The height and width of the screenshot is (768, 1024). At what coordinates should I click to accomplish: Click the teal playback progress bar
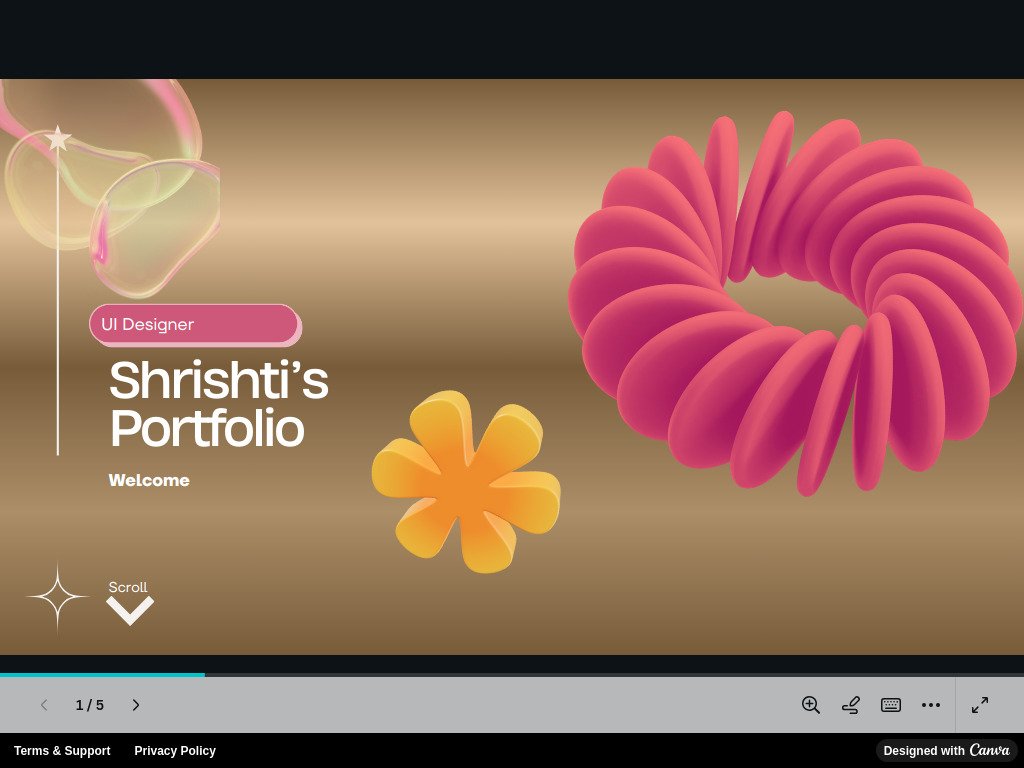click(x=100, y=675)
